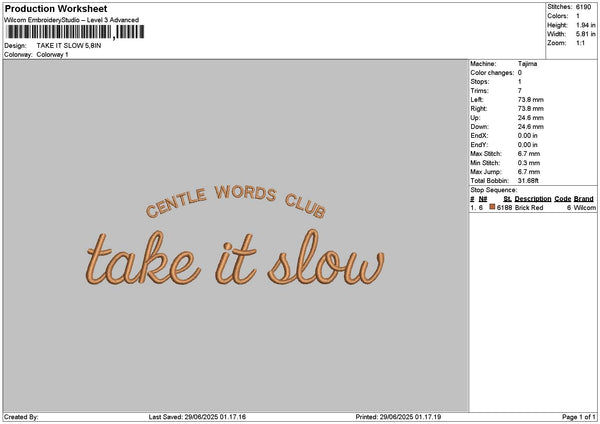Image resolution: width=600 pixels, height=424 pixels.
Task: Click the EndX value 0.00 in
Action: point(528,136)
